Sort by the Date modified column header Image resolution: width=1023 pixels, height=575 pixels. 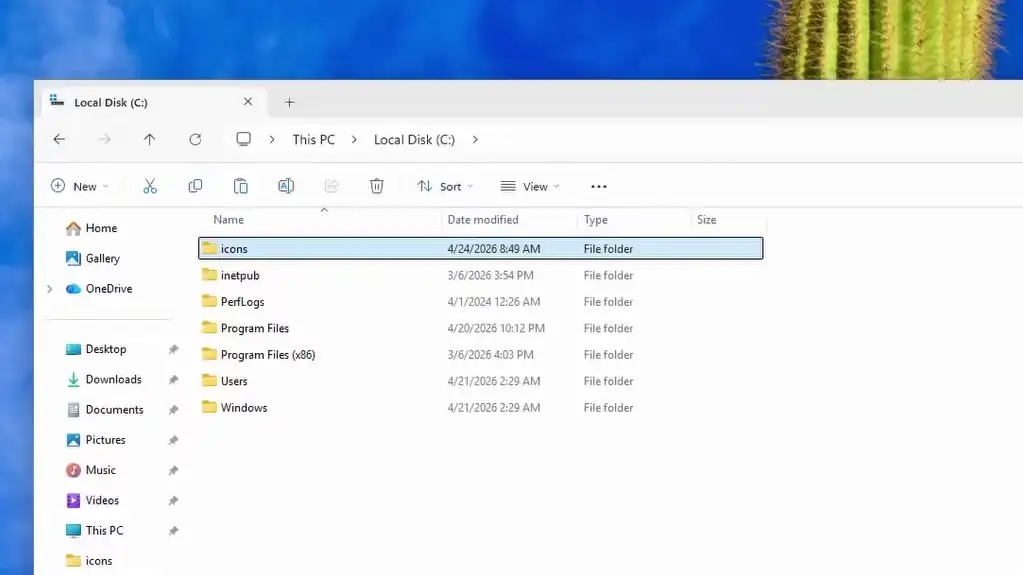(x=483, y=220)
